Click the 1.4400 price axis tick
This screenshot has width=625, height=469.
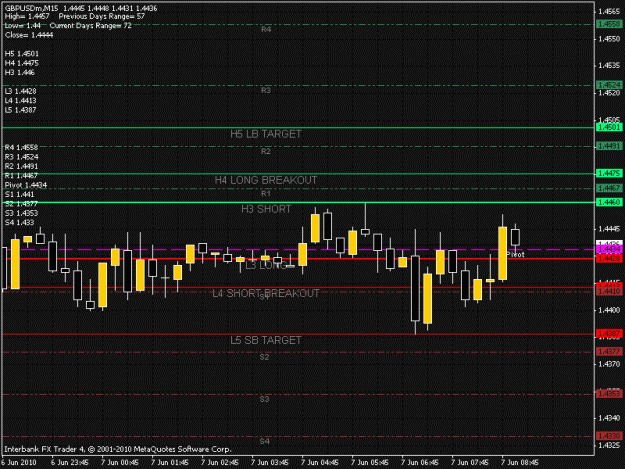point(610,310)
